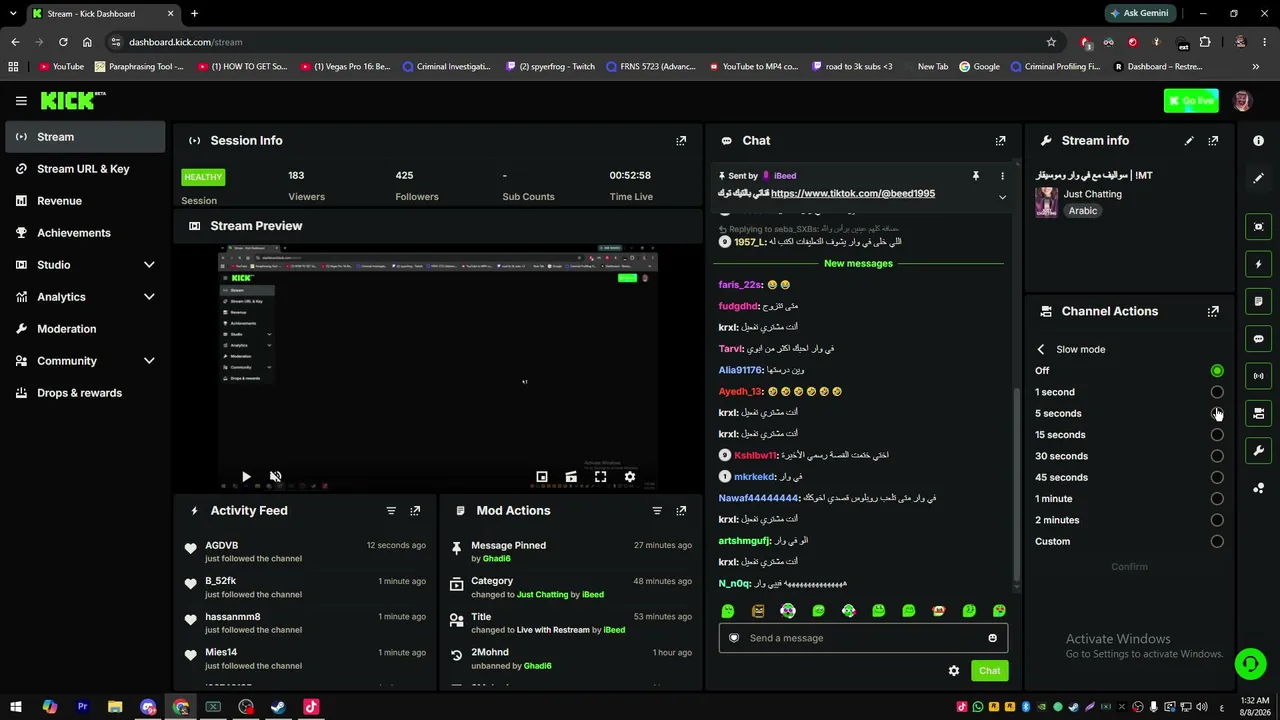Go back from the Slow mode list
This screenshot has width=1280, height=720.
[x=1041, y=349]
